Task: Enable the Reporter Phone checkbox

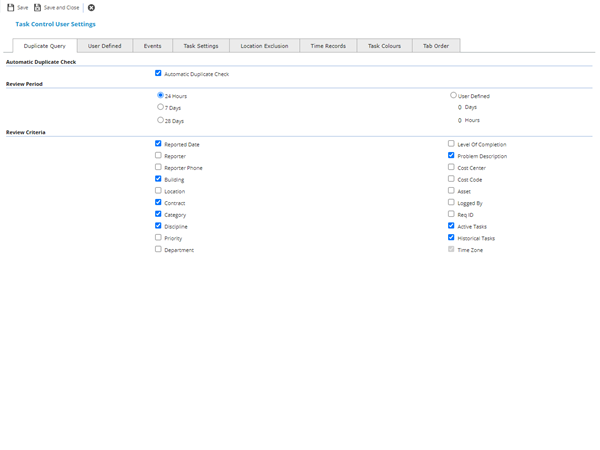Action: [x=158, y=167]
